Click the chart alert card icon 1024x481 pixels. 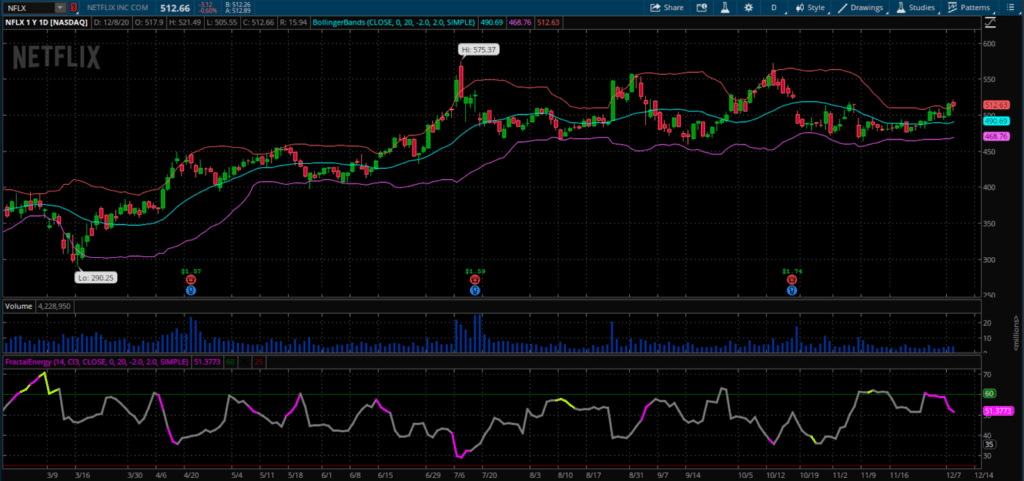[x=702, y=8]
